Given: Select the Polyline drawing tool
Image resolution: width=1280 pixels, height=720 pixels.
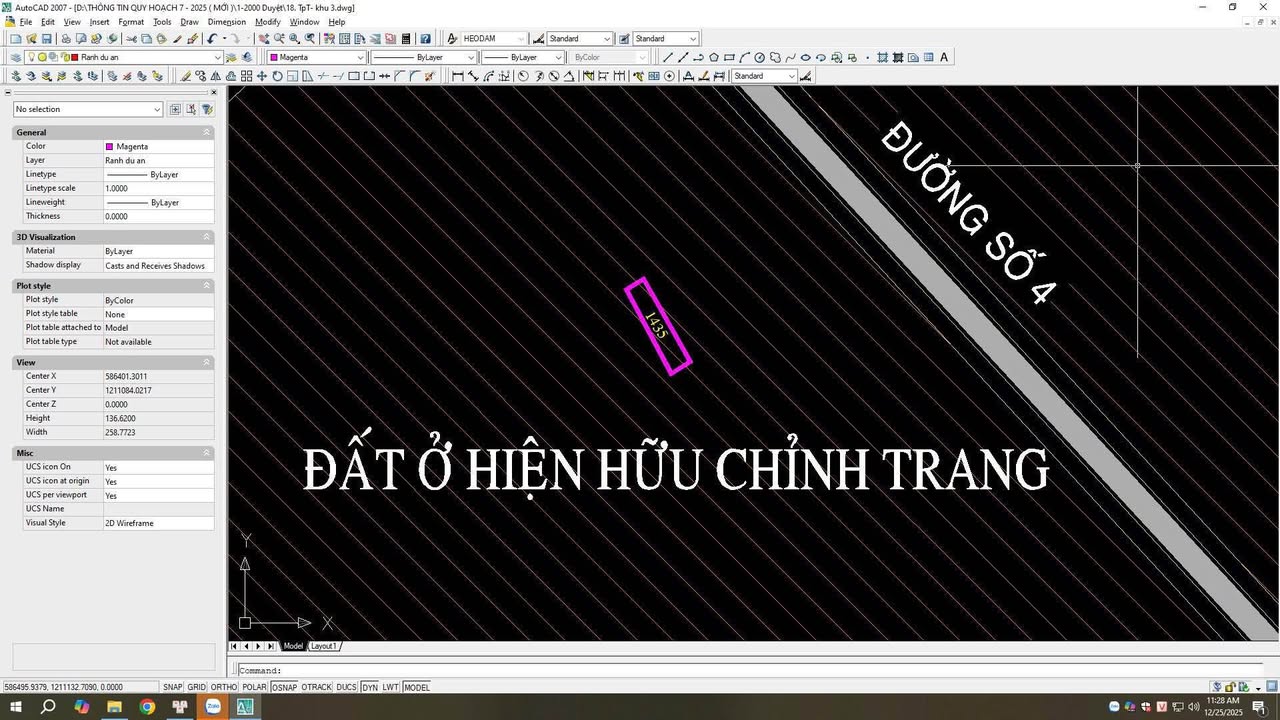Looking at the screenshot, I should coord(697,57).
